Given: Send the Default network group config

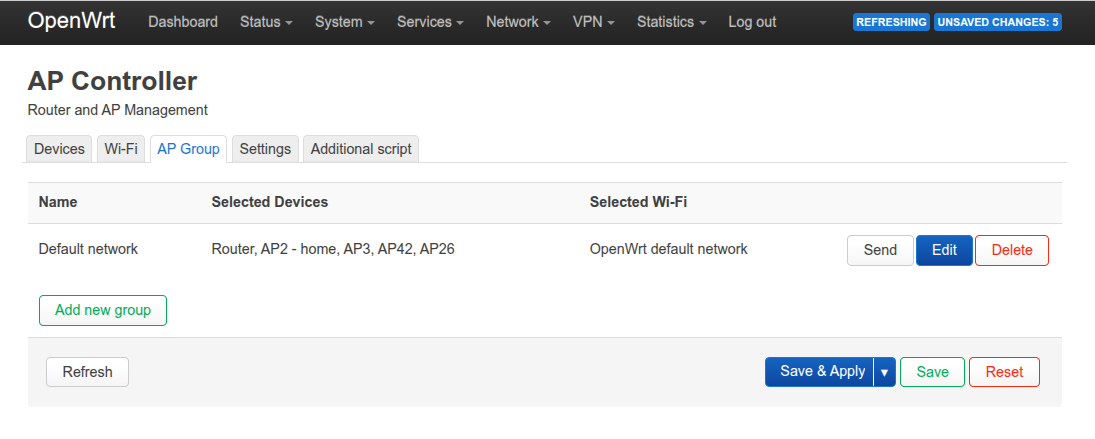Looking at the screenshot, I should tap(880, 250).
